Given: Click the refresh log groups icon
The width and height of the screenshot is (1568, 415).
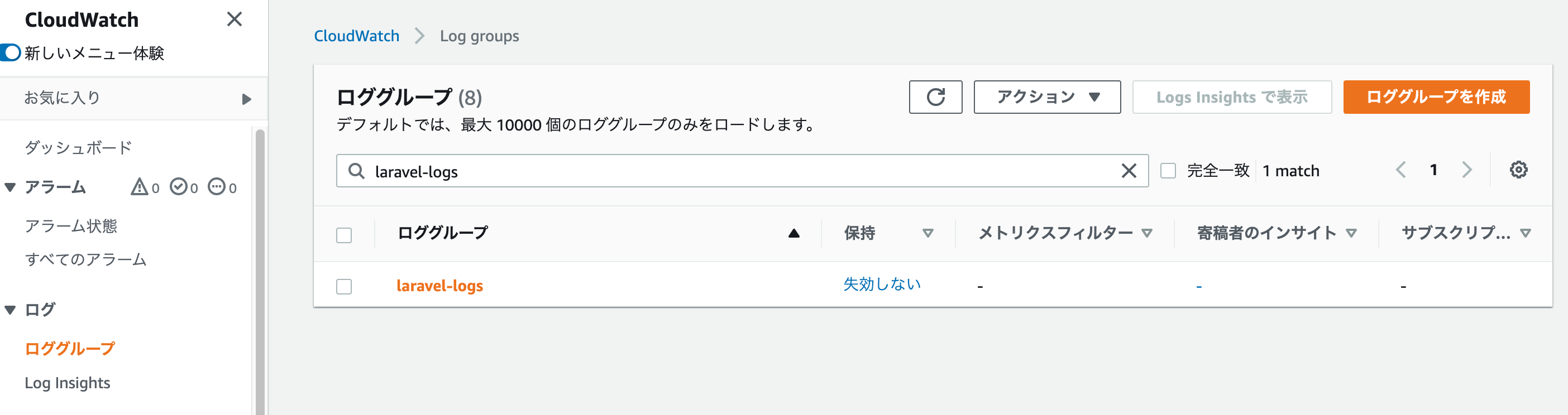Looking at the screenshot, I should coord(935,97).
